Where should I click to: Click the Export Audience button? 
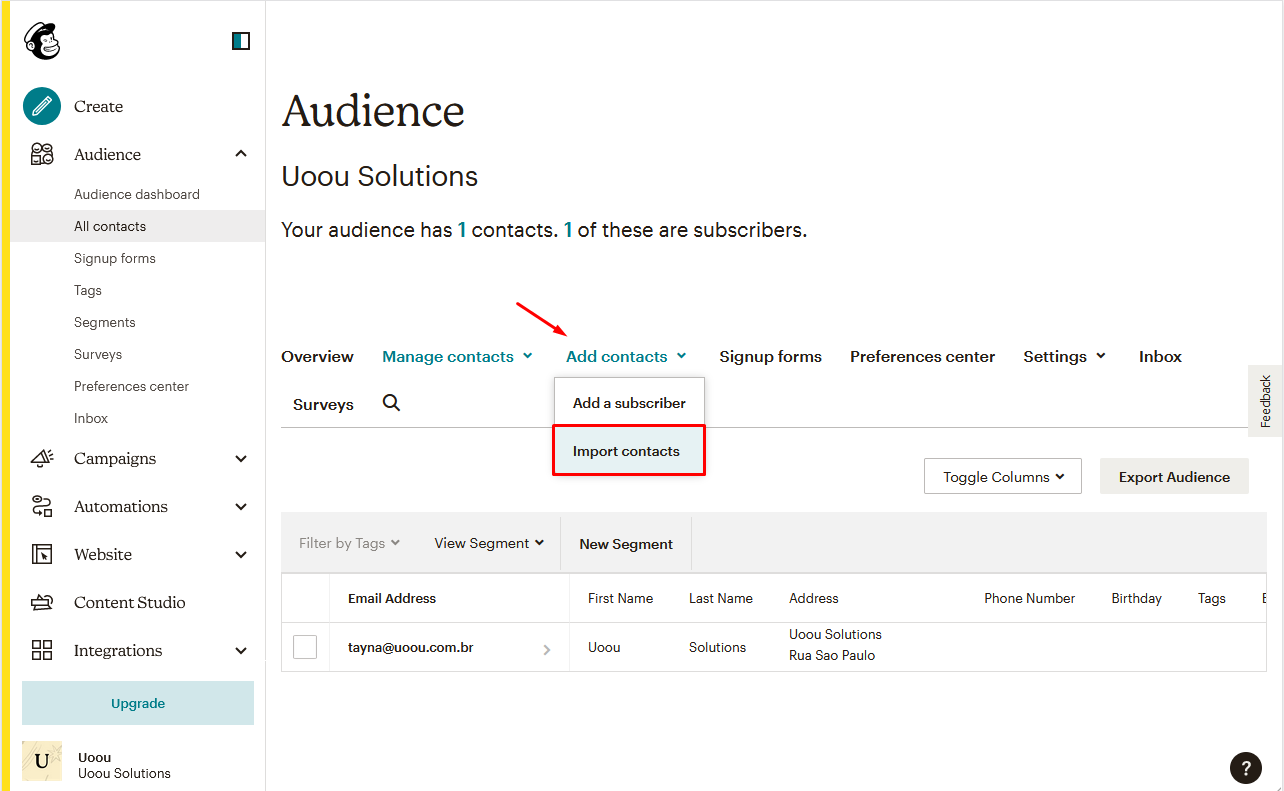pos(1174,477)
